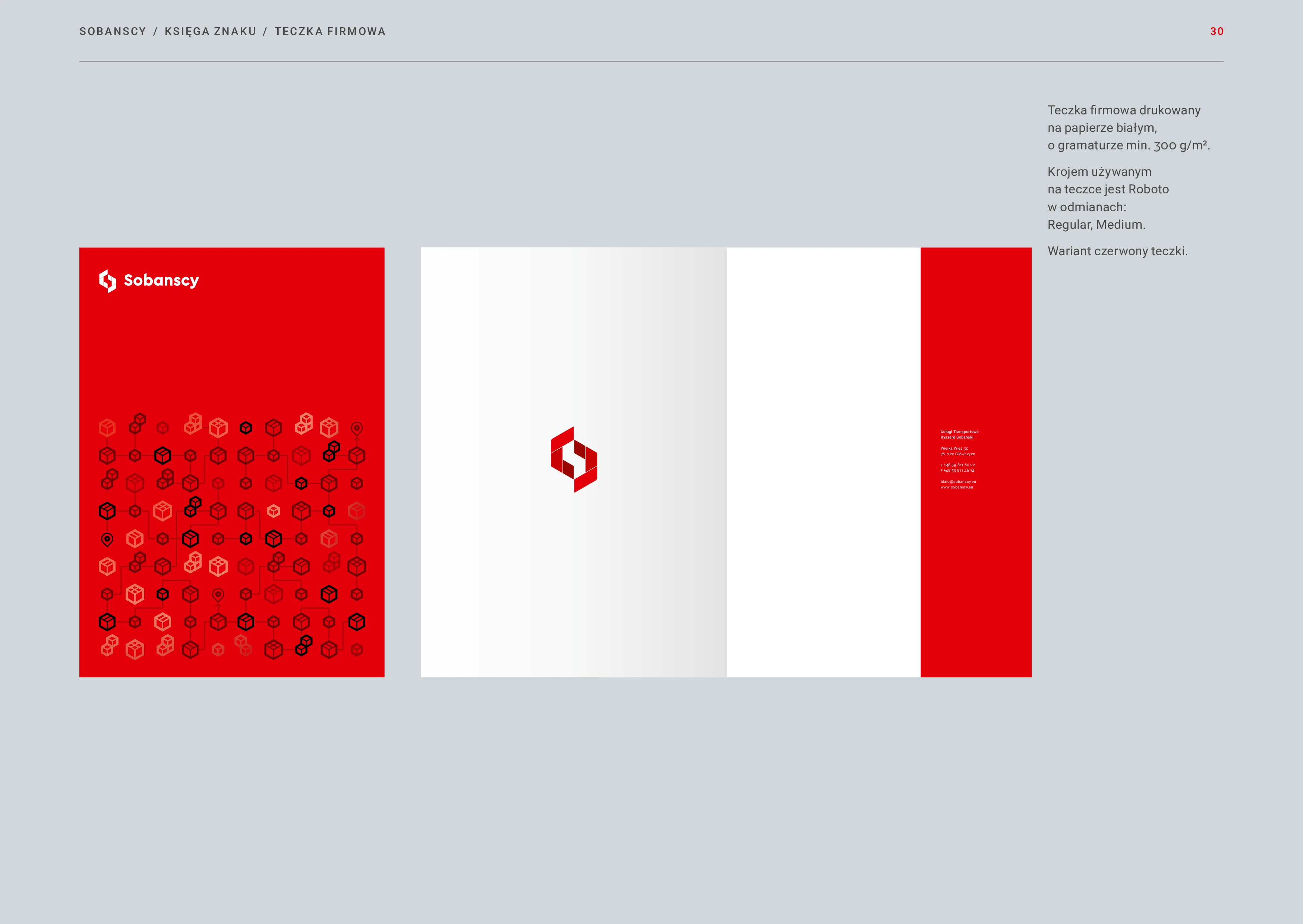Select the TECZKA FIRMOWA breadcrumb item
The width and height of the screenshot is (1303, 924).
[330, 31]
